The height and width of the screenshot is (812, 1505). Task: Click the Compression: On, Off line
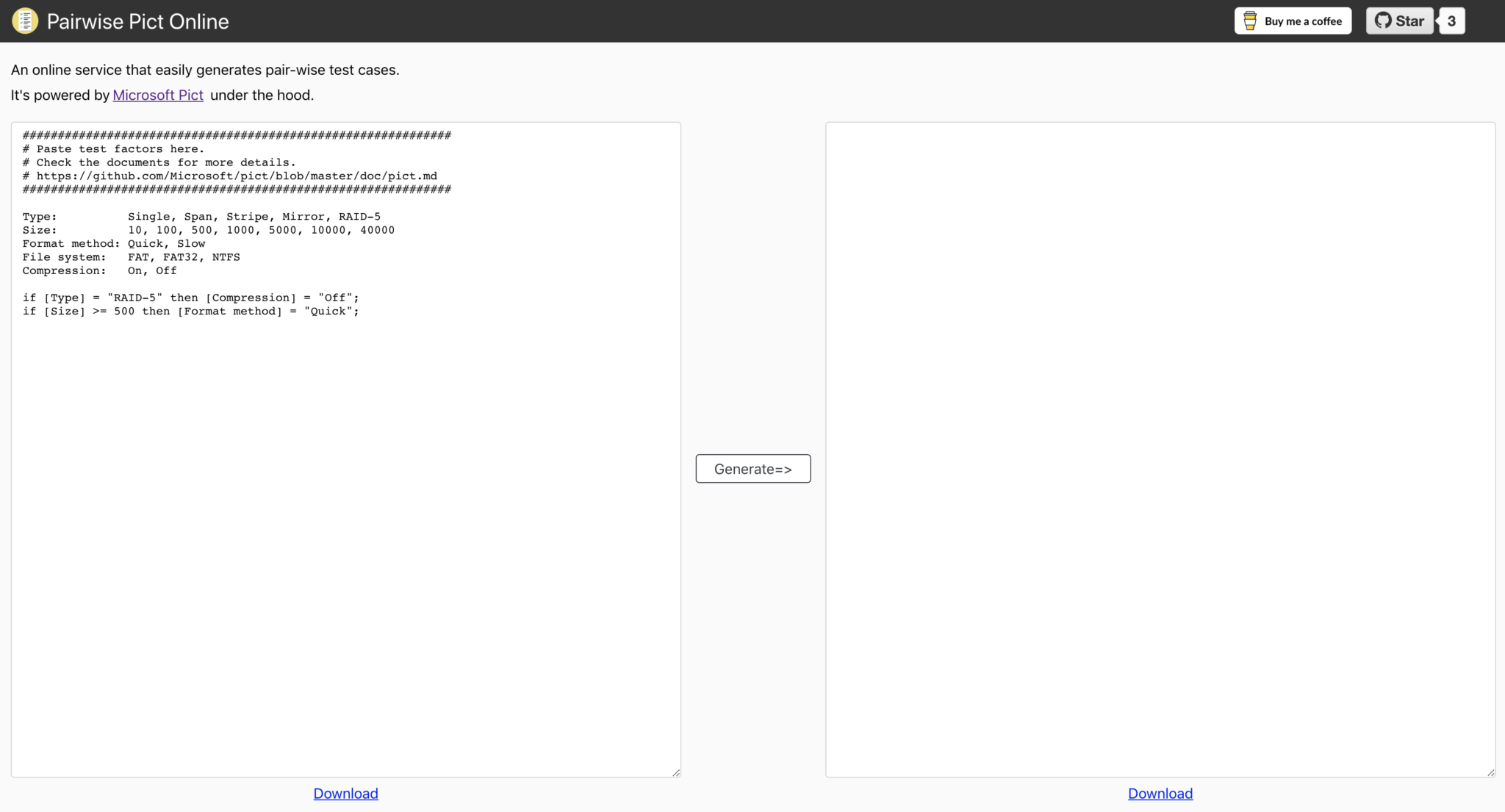coord(99,271)
